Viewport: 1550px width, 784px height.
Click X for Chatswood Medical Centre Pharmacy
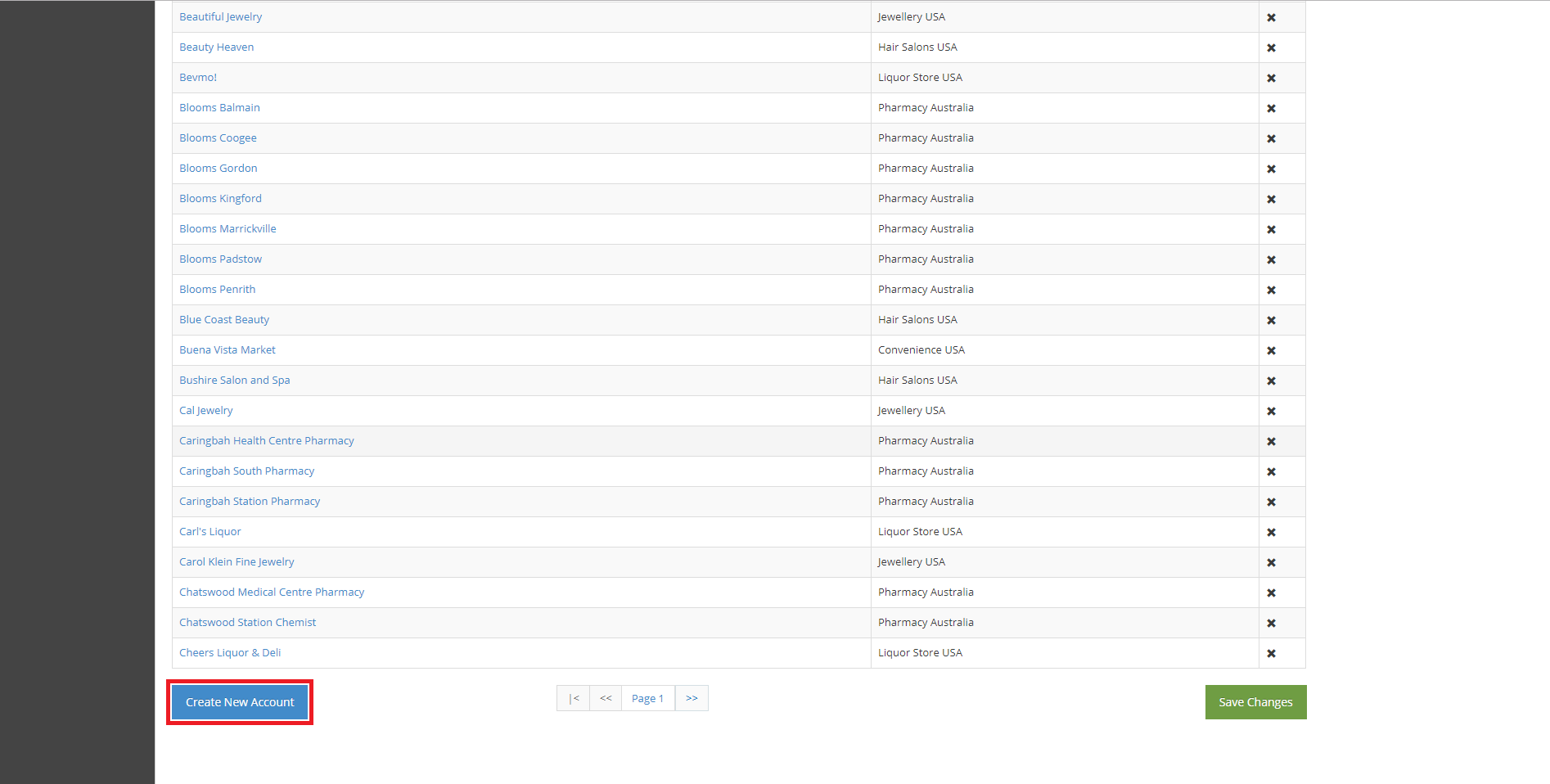click(1271, 593)
